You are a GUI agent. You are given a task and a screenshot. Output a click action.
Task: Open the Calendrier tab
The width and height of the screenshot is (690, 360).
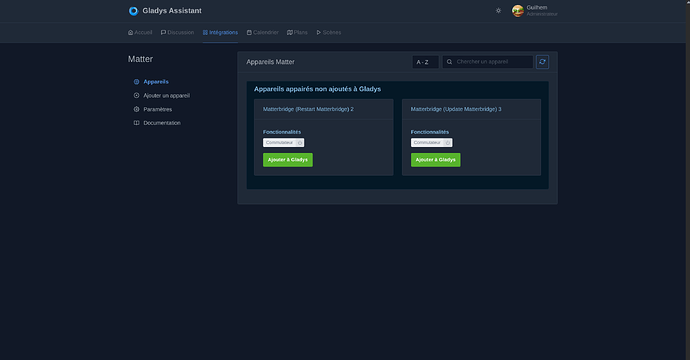pos(263,33)
